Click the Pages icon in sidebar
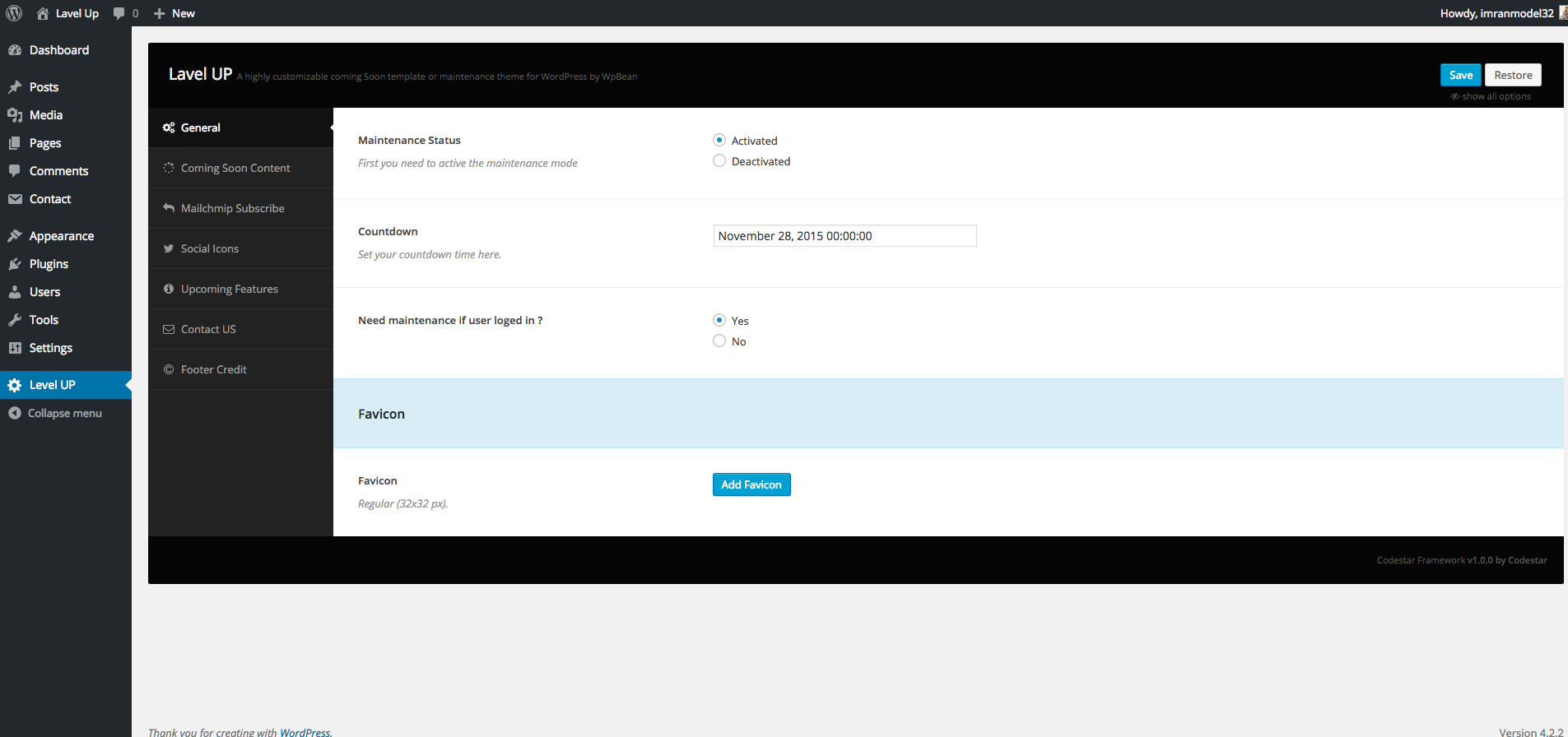 [x=15, y=143]
